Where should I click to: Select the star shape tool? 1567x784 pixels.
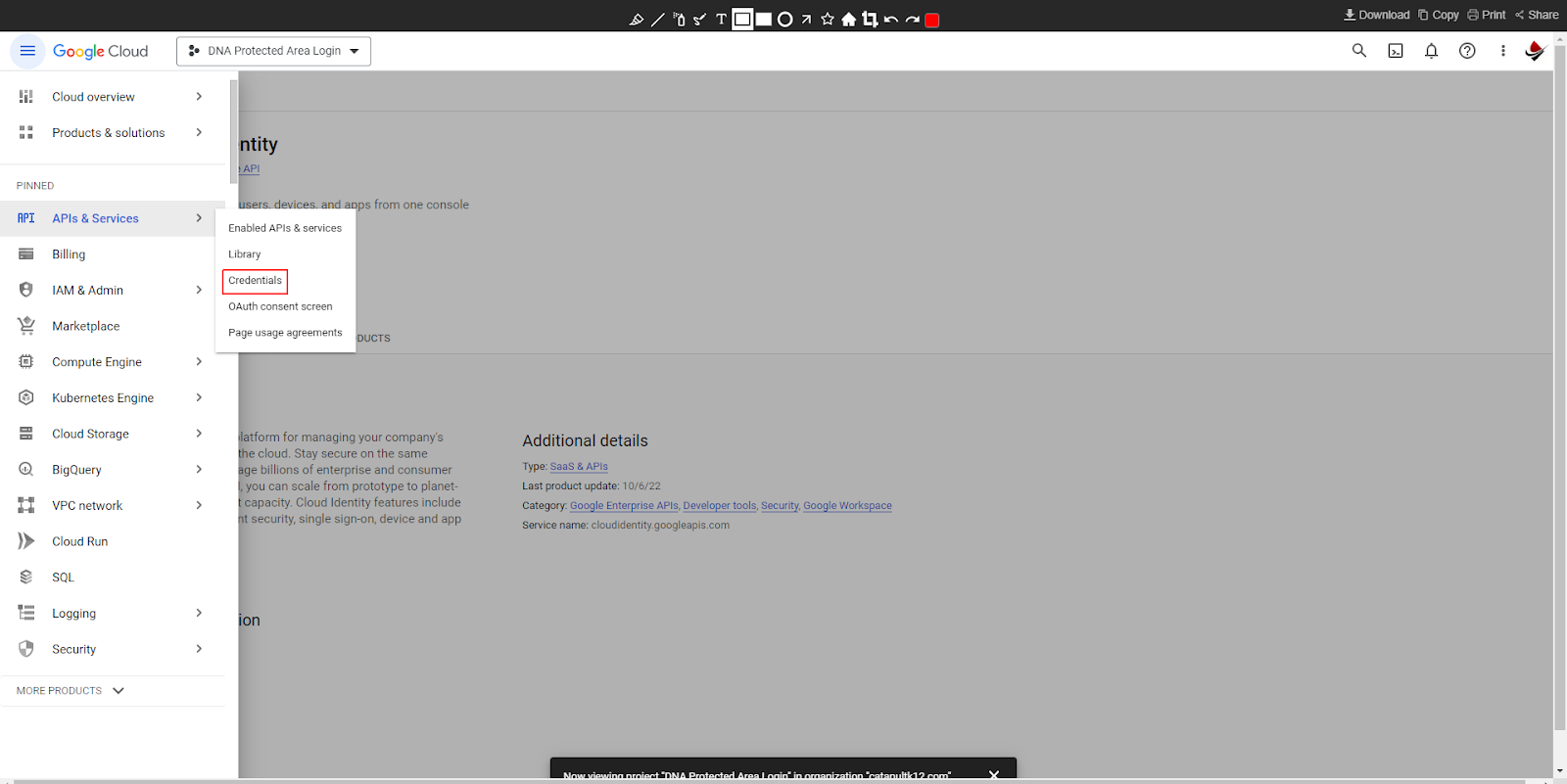828,20
